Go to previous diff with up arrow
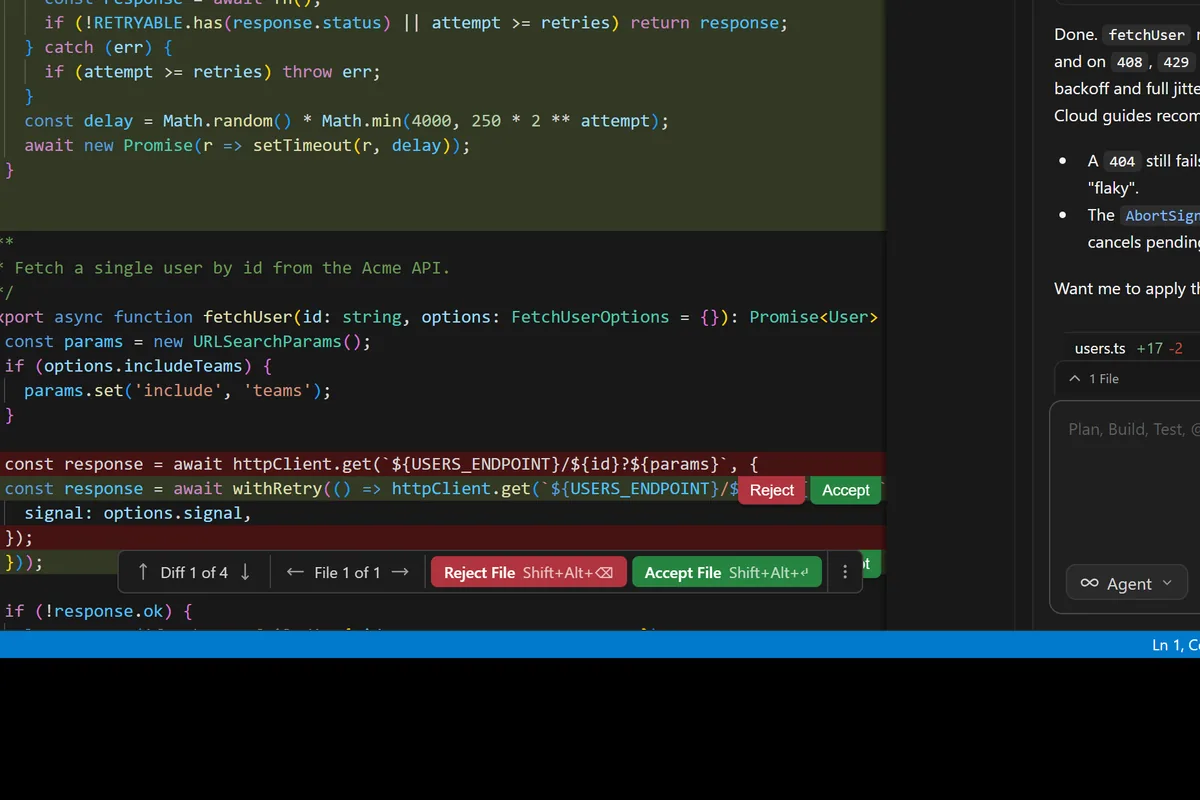 (142, 572)
